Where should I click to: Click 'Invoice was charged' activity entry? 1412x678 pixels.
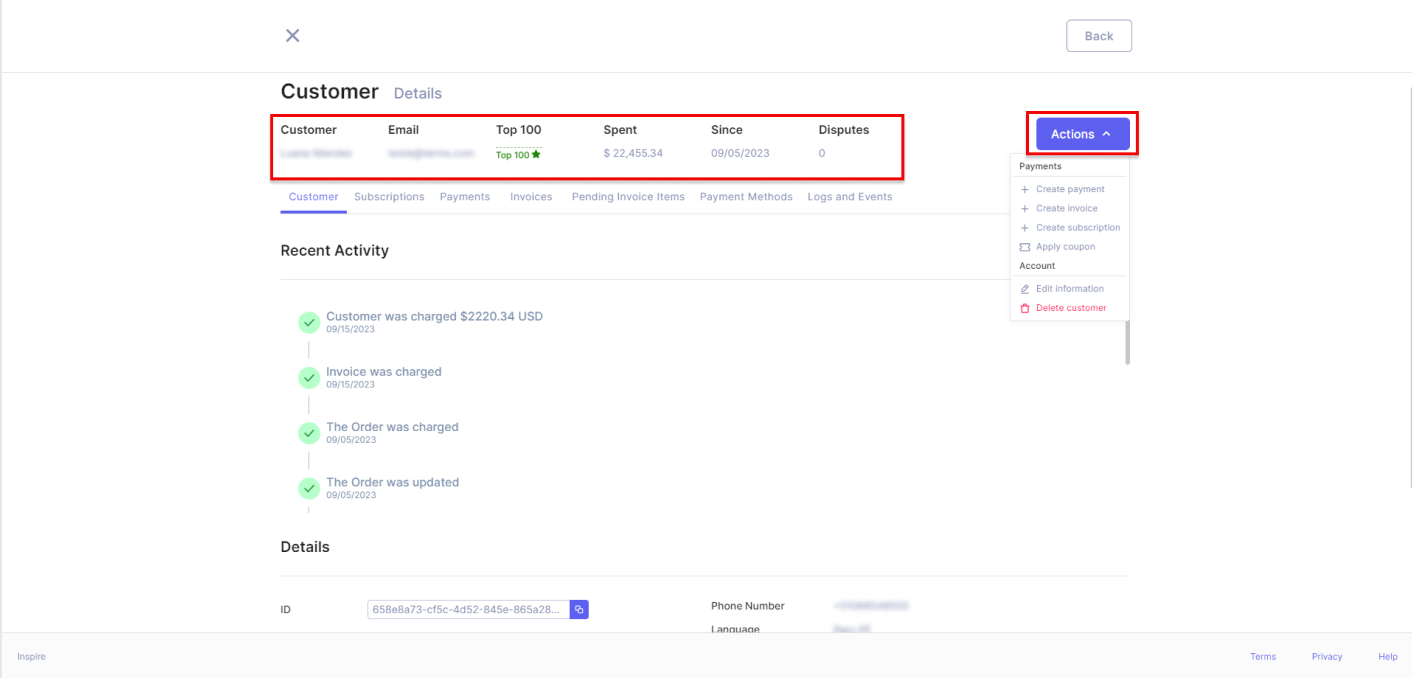click(384, 372)
